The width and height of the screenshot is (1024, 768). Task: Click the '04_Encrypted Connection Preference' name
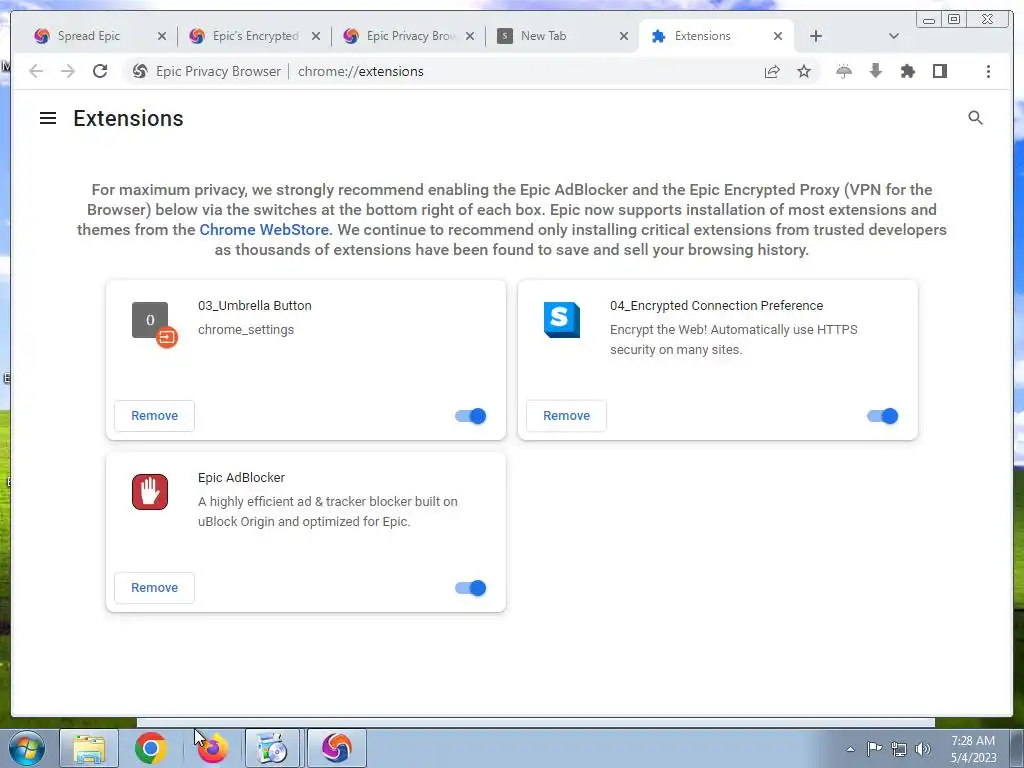(x=716, y=306)
